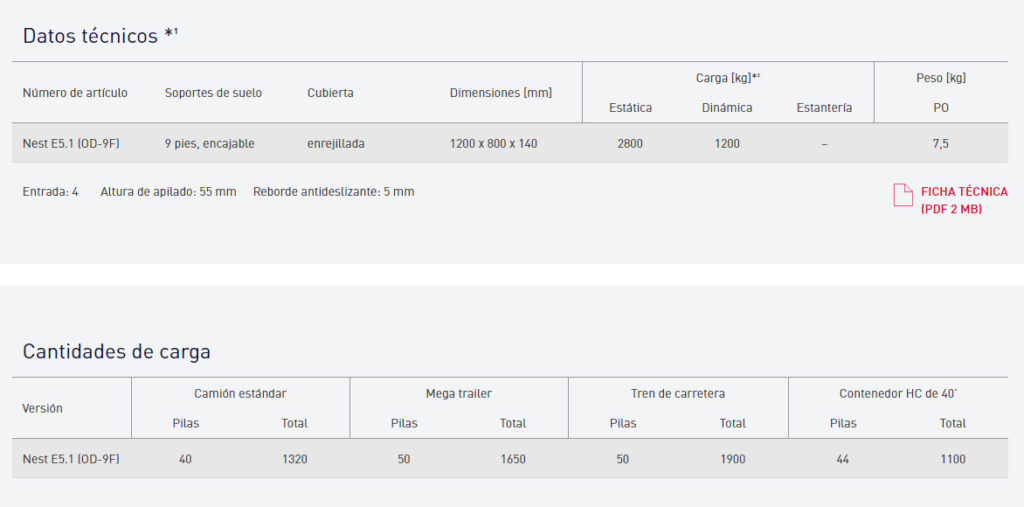Select the 1320 total value cell
The width and height of the screenshot is (1024, 507).
(294, 459)
